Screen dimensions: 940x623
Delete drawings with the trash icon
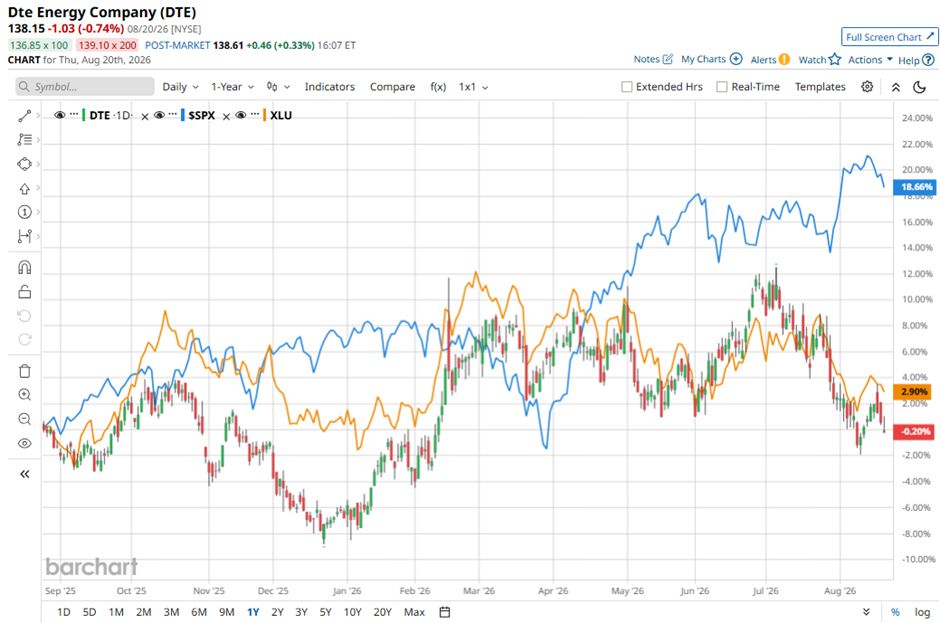(x=25, y=371)
